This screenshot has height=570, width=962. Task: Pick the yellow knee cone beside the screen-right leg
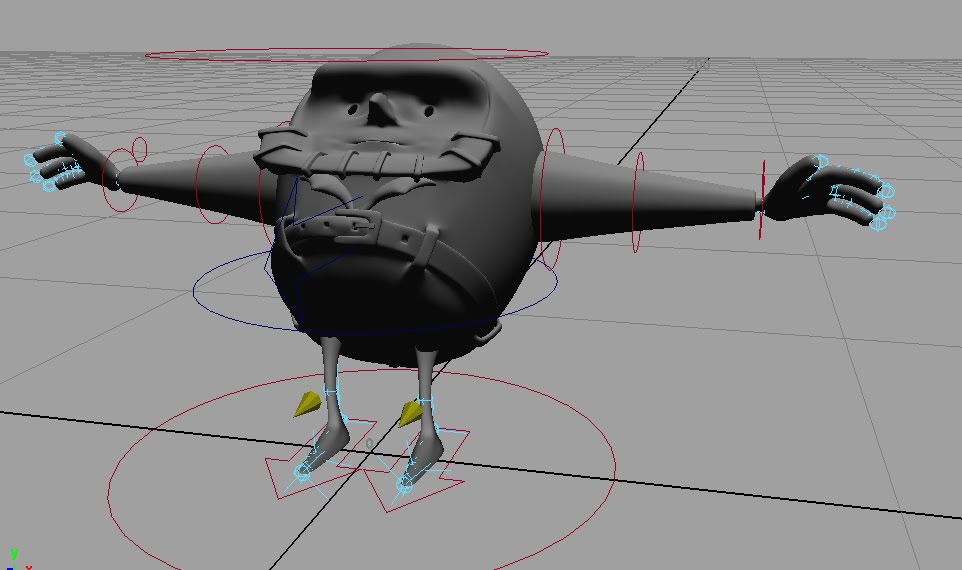[x=409, y=414]
